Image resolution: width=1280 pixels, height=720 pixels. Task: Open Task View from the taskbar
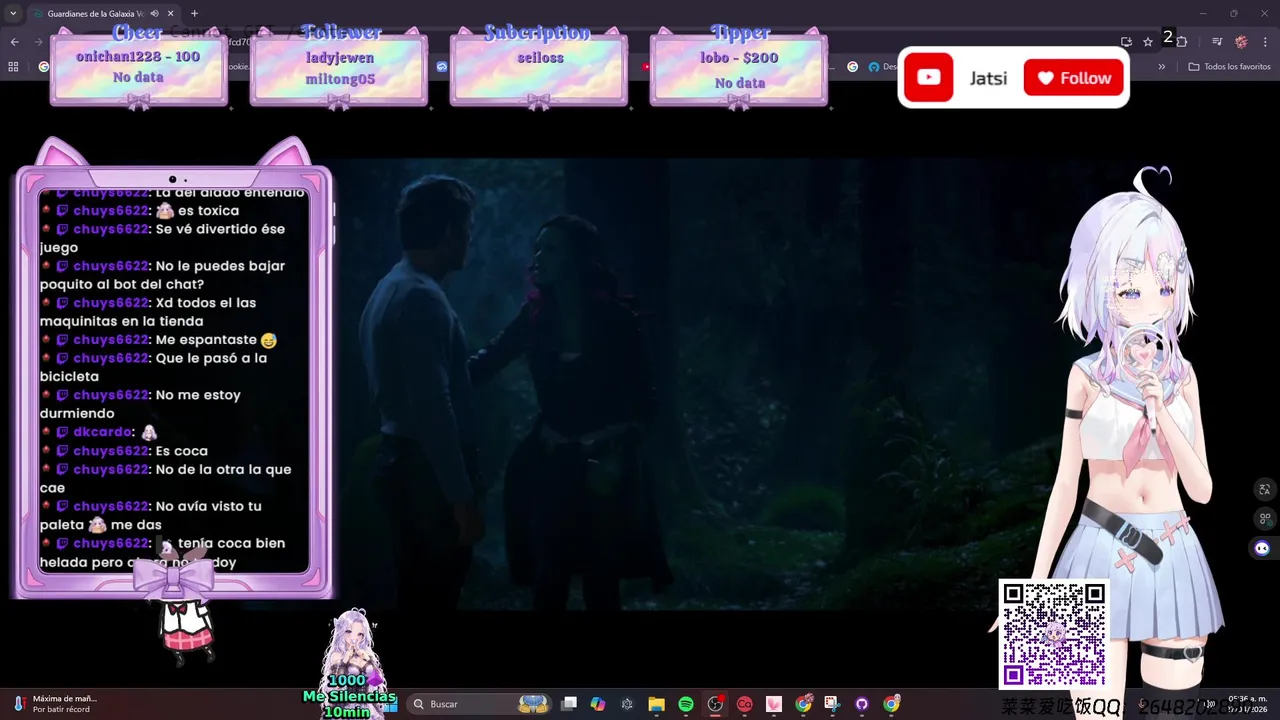coord(569,704)
